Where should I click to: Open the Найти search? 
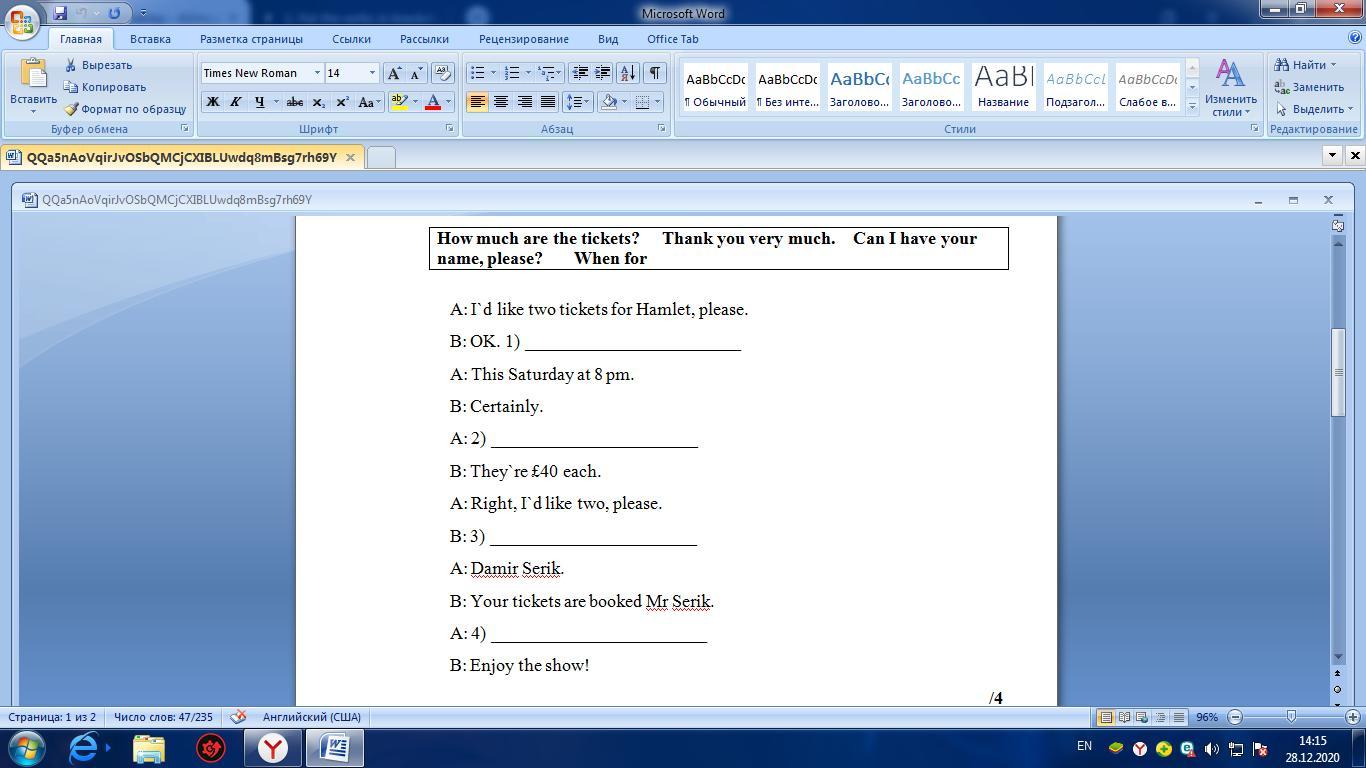(1305, 65)
